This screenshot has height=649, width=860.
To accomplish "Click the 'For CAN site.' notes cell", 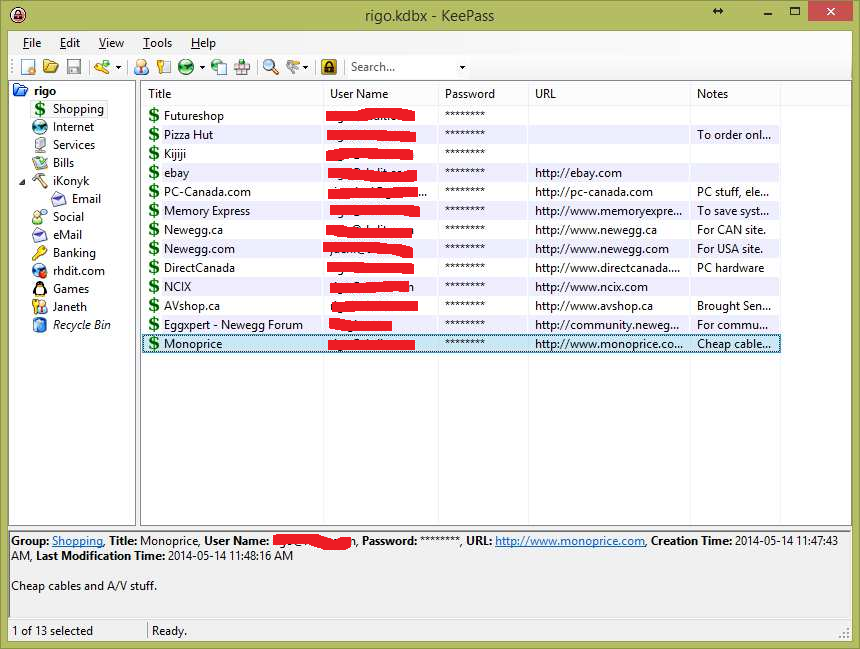I will pyautogui.click(x=731, y=230).
